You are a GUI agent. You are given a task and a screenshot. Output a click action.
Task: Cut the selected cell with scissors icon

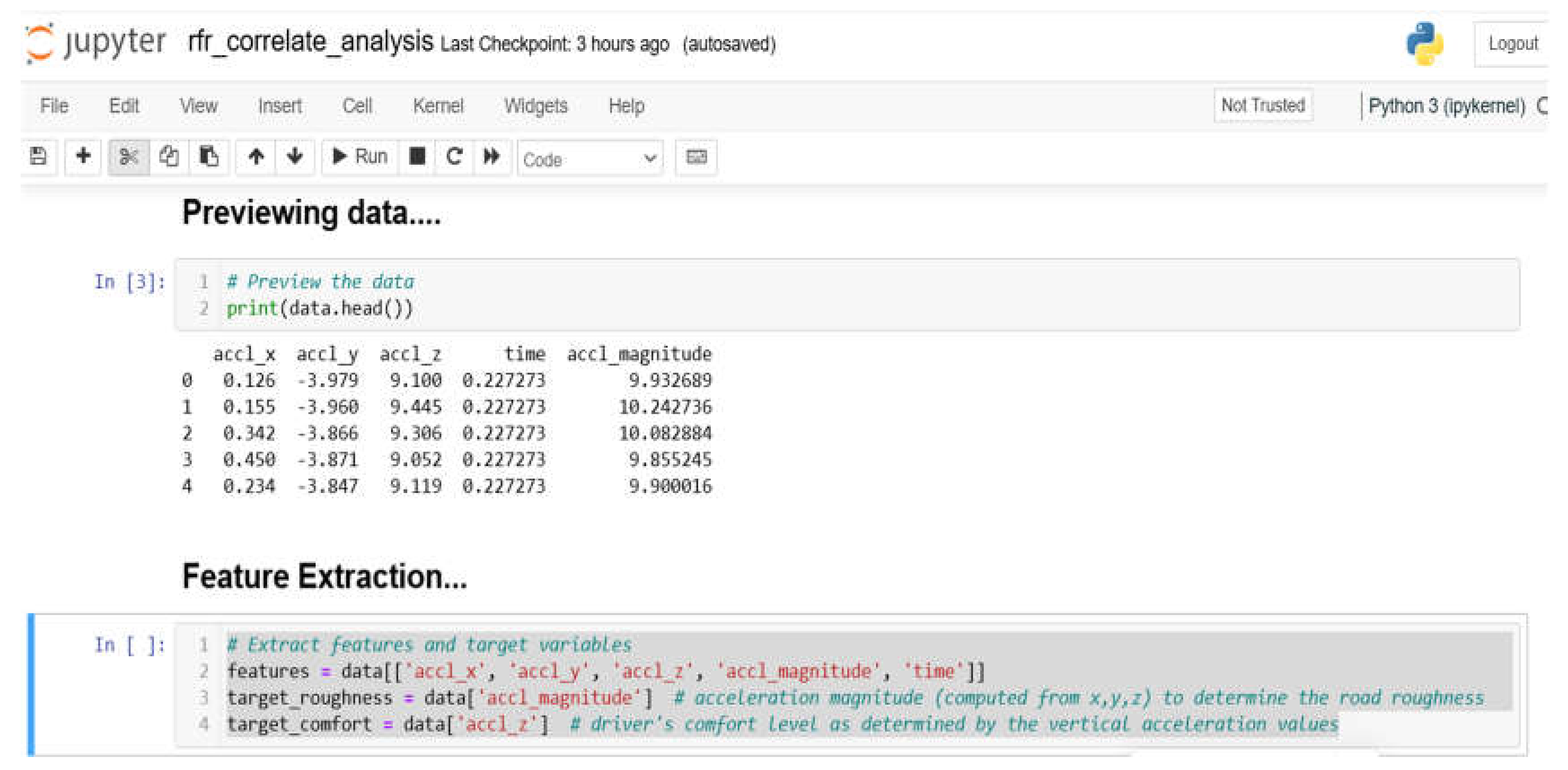(128, 156)
